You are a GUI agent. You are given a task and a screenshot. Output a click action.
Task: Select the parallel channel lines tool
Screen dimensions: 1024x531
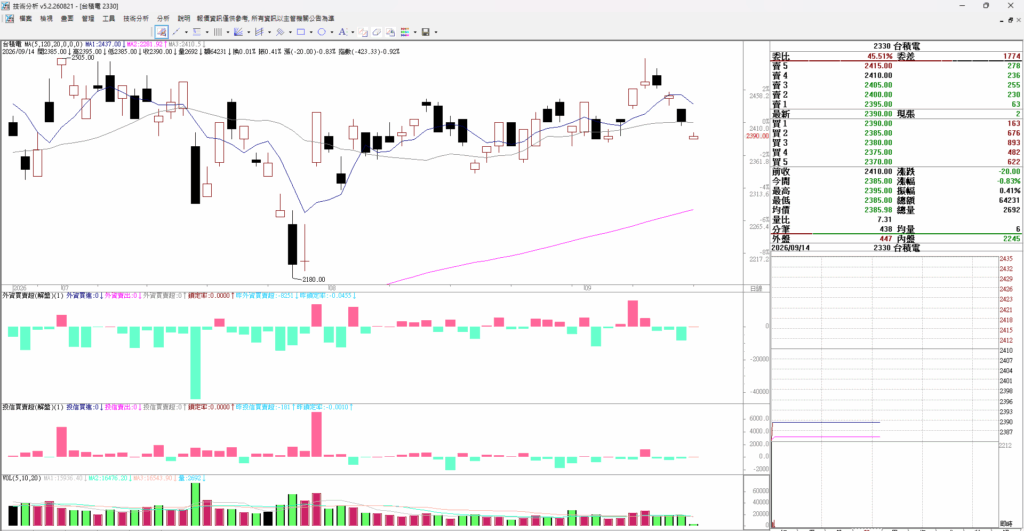tap(259, 32)
